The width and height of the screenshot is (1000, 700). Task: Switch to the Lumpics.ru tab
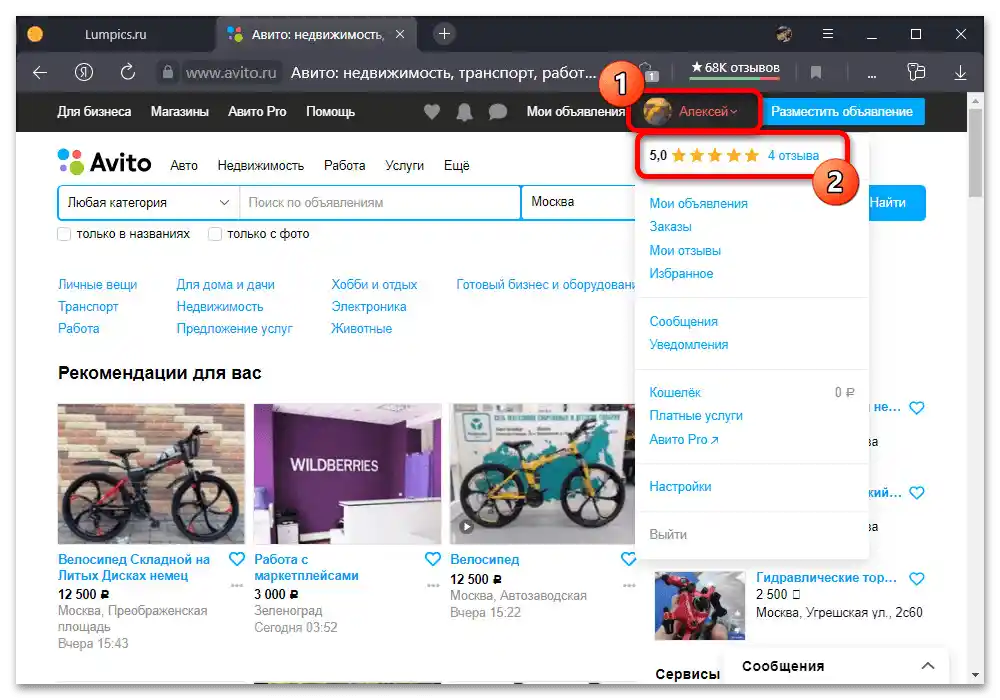(115, 34)
